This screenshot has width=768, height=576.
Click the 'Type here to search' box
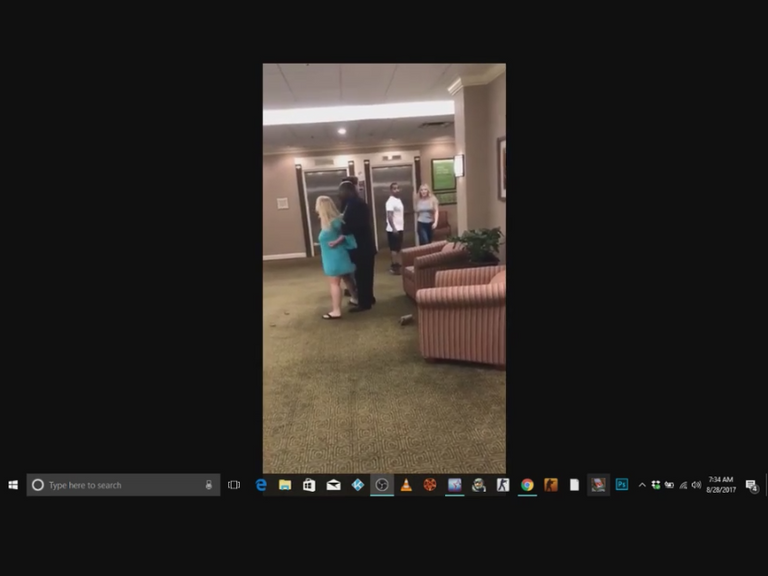[123, 485]
